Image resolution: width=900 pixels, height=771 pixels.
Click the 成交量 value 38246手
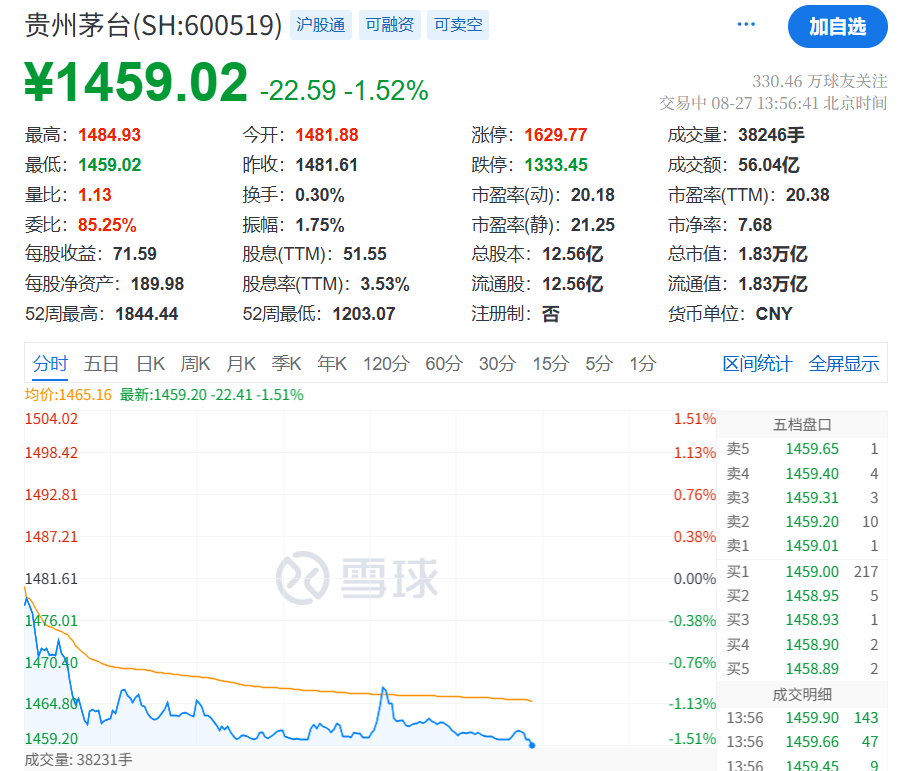pos(771,135)
